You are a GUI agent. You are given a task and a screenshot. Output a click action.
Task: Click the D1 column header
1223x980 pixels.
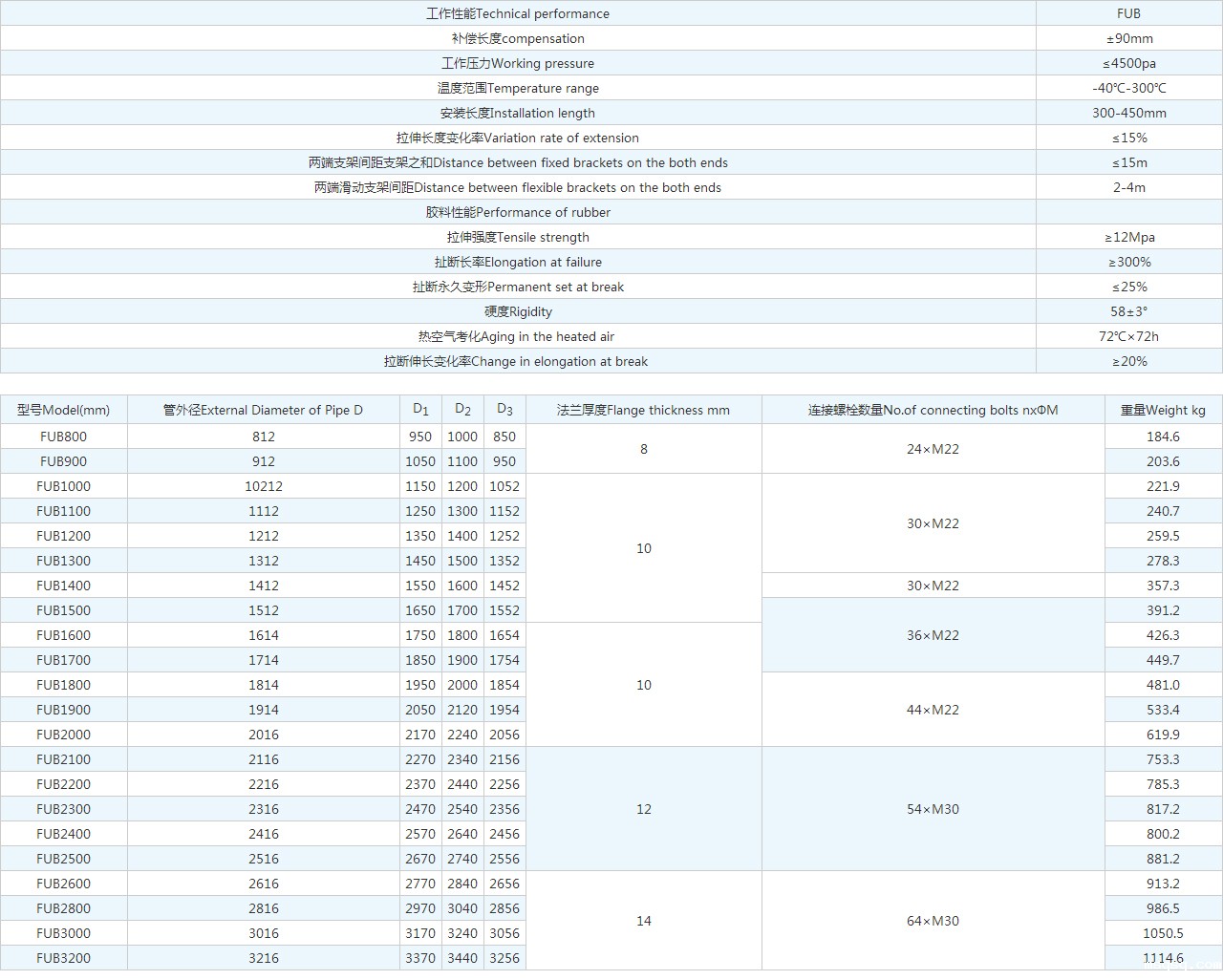tap(420, 410)
